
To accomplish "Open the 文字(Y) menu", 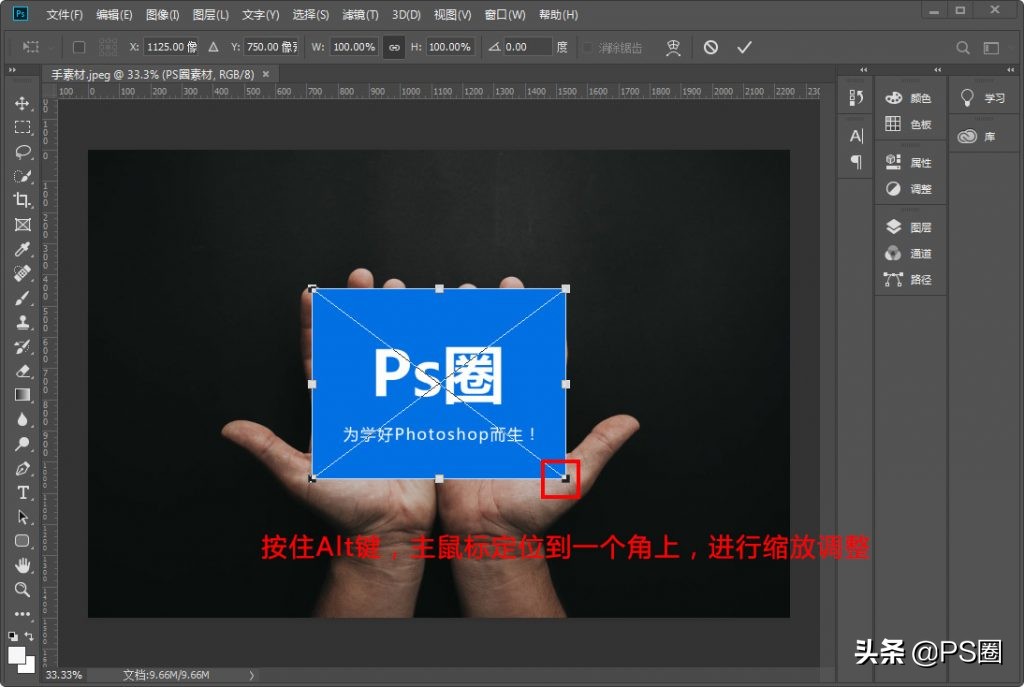I will click(261, 14).
